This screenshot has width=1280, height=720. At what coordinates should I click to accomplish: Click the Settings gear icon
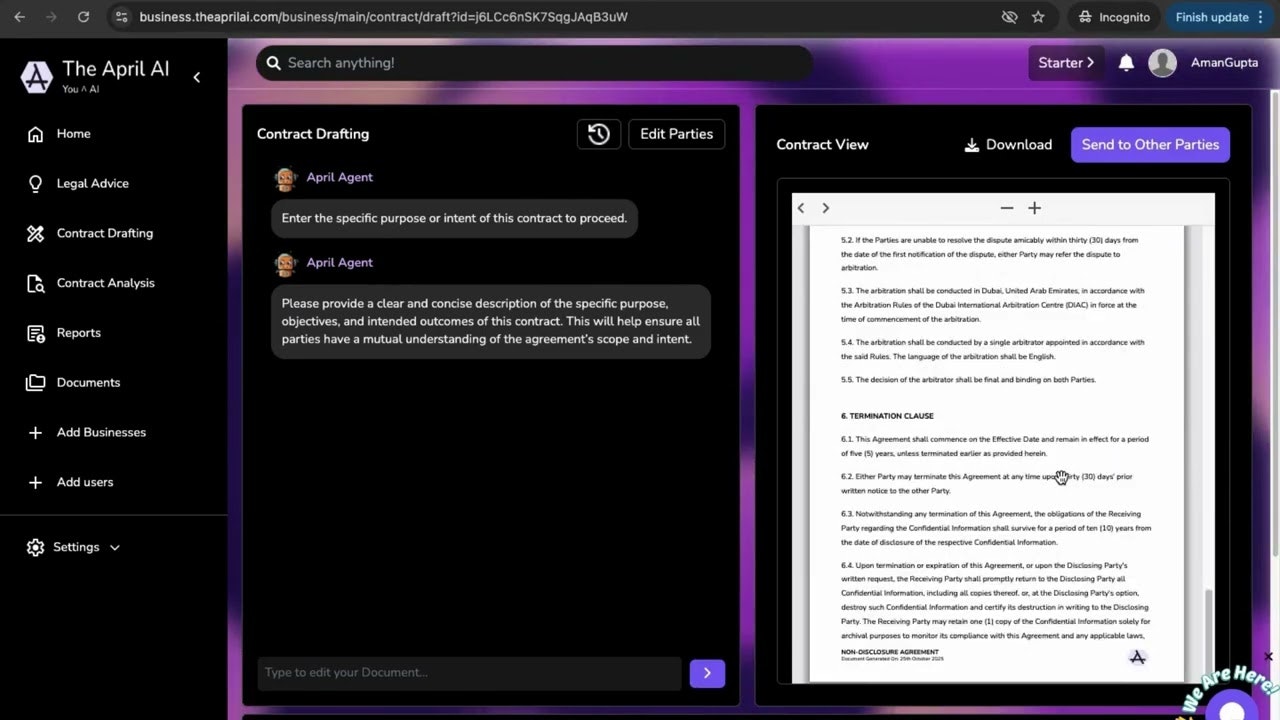click(36, 547)
